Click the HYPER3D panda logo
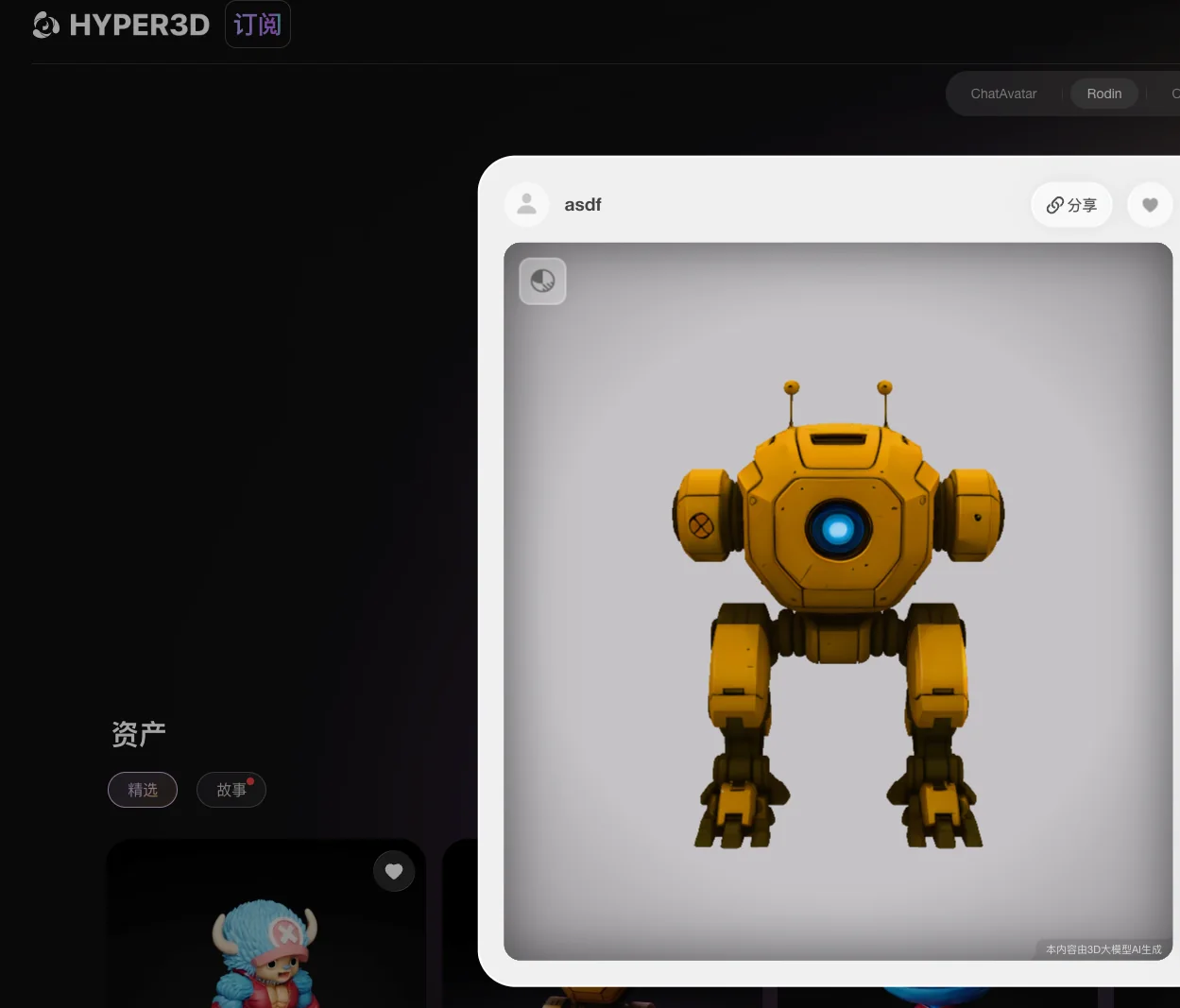Screen dimensions: 1180x1008 44,25
